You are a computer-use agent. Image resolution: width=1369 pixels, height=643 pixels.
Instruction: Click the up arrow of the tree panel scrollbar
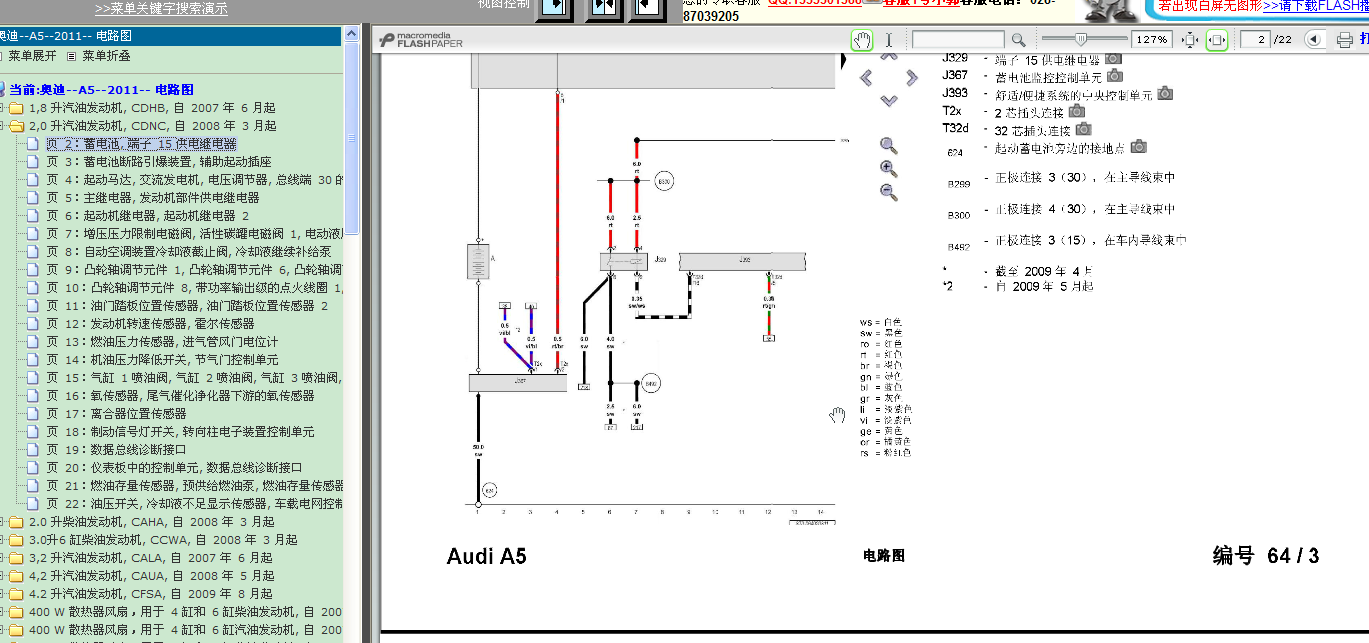point(352,35)
